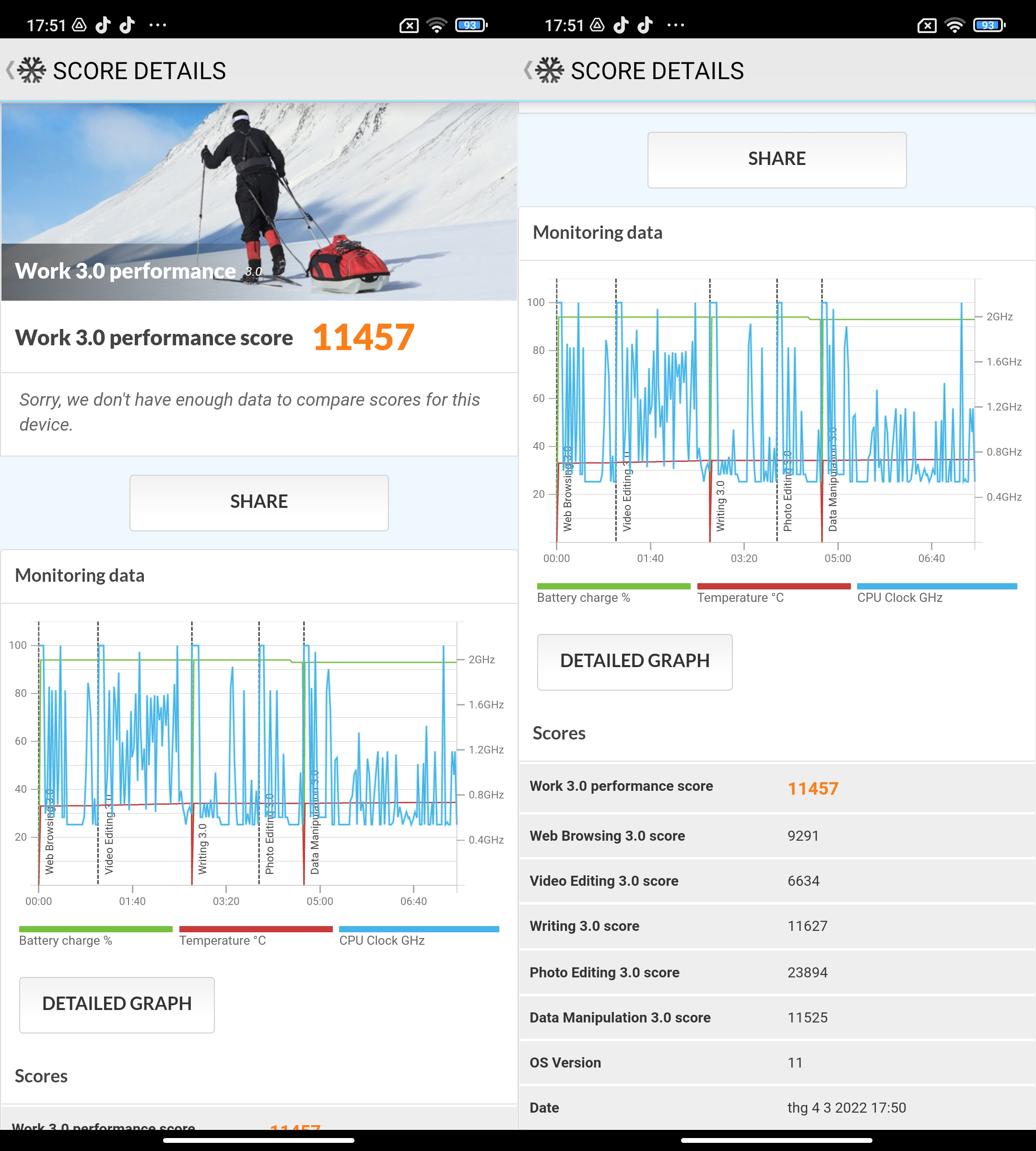Tap 'Work 3.0 performance score' row, right screen
The image size is (1036, 1151).
click(777, 787)
